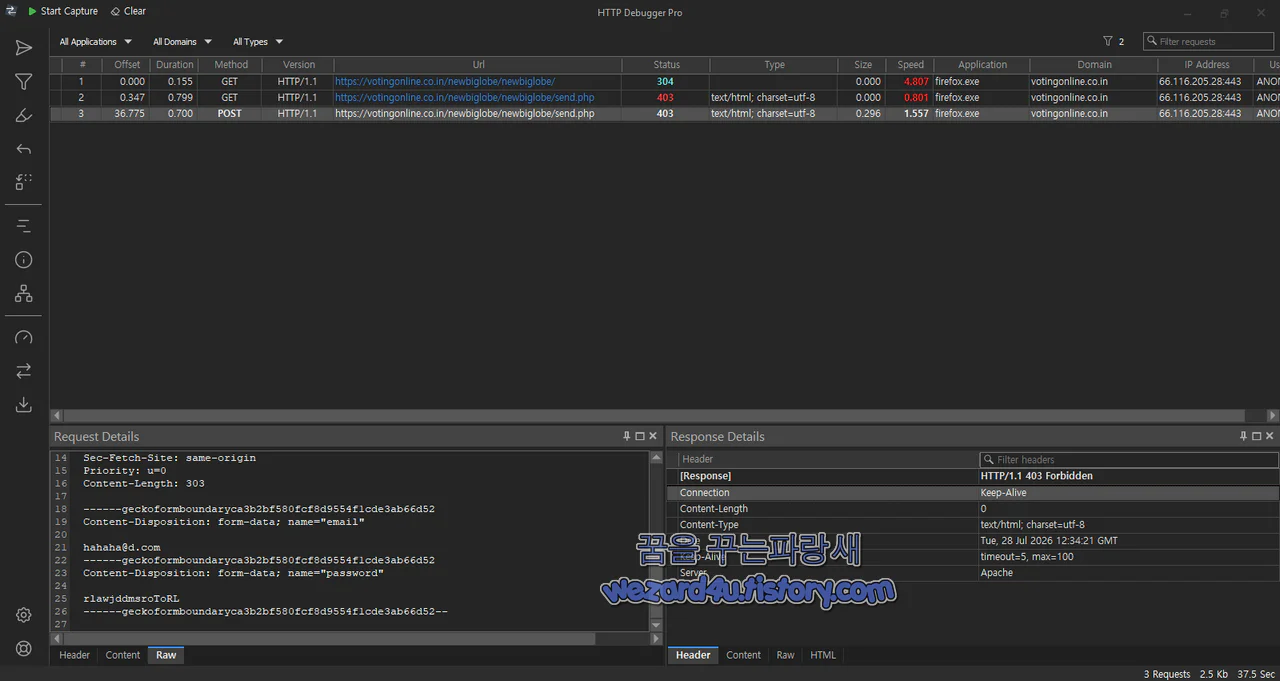Sort by the Status column header
Viewport: 1280px width, 681px height.
pos(666,65)
